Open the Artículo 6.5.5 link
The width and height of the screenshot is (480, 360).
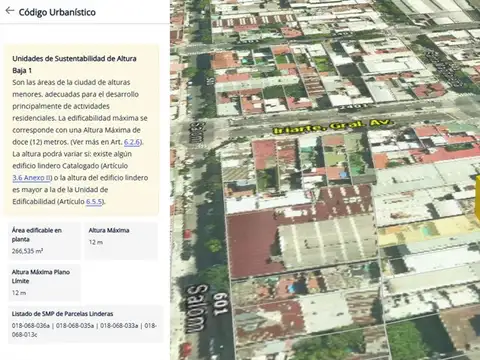pos(94,202)
